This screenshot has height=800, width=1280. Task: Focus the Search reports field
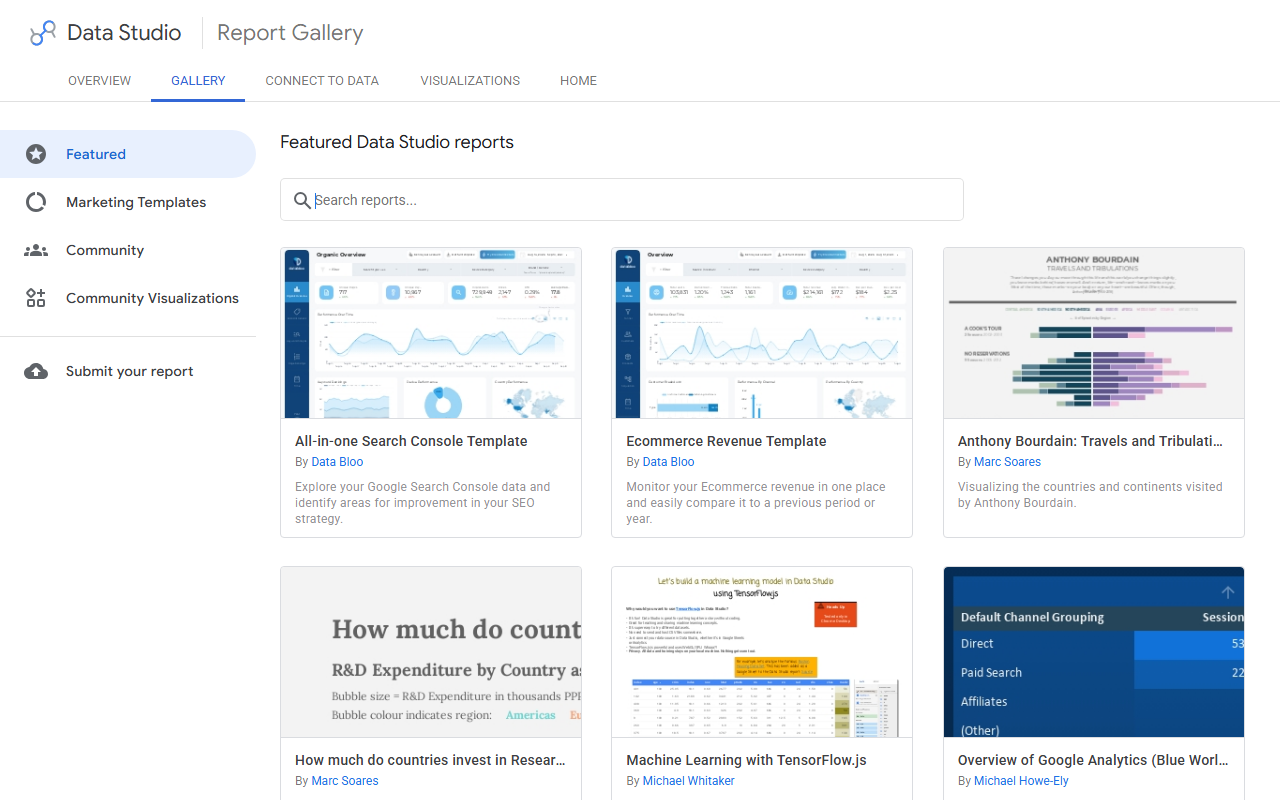pyautogui.click(x=622, y=200)
